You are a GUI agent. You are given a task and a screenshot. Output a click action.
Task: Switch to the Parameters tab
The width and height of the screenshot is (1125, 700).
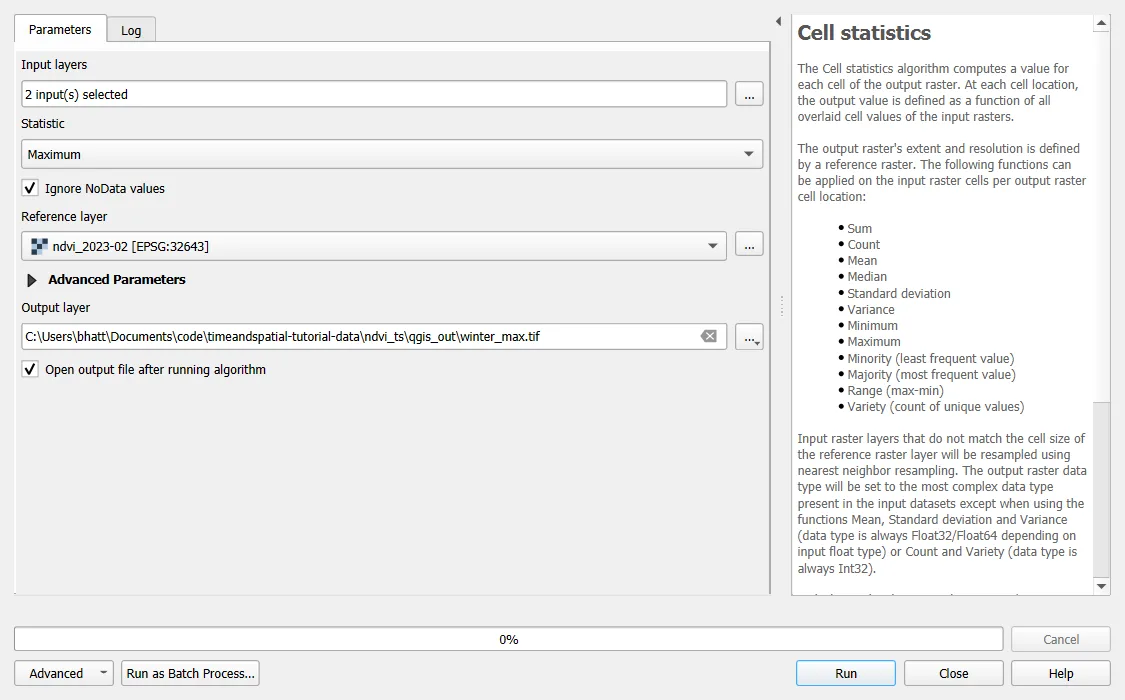pos(60,29)
